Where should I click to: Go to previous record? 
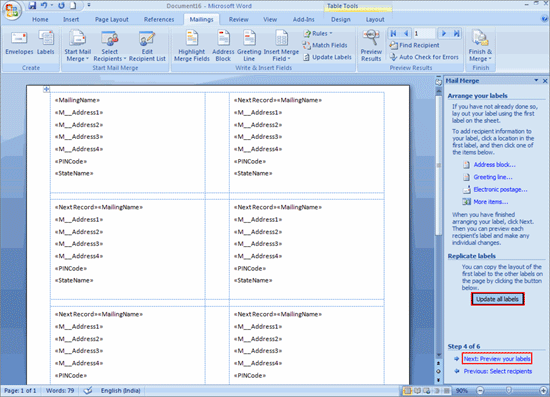406,33
